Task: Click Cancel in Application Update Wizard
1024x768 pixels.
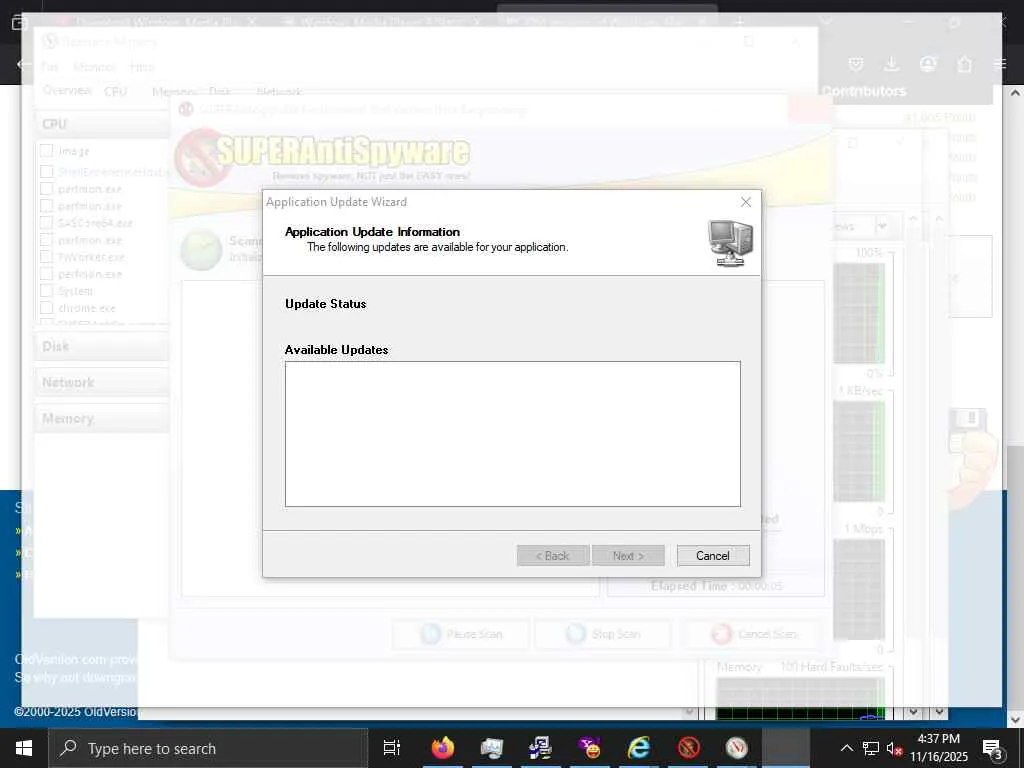Action: 712,556
